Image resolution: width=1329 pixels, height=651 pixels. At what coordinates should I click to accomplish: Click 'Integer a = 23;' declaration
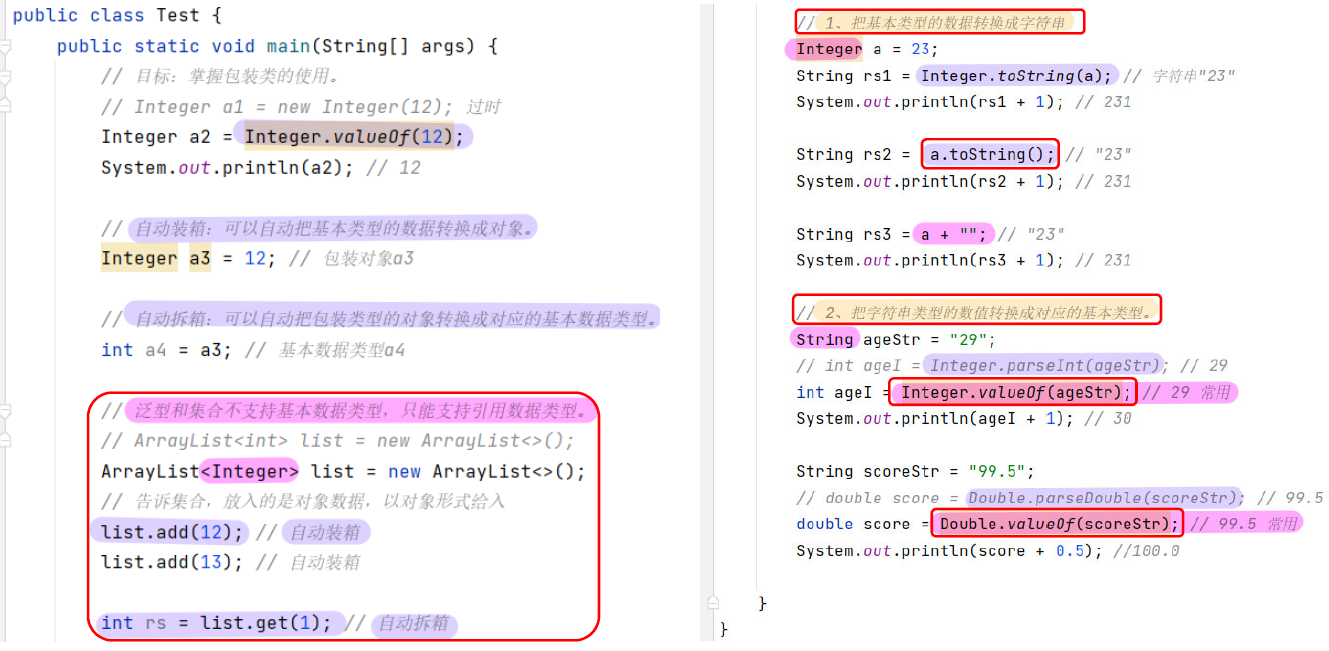click(x=867, y=49)
